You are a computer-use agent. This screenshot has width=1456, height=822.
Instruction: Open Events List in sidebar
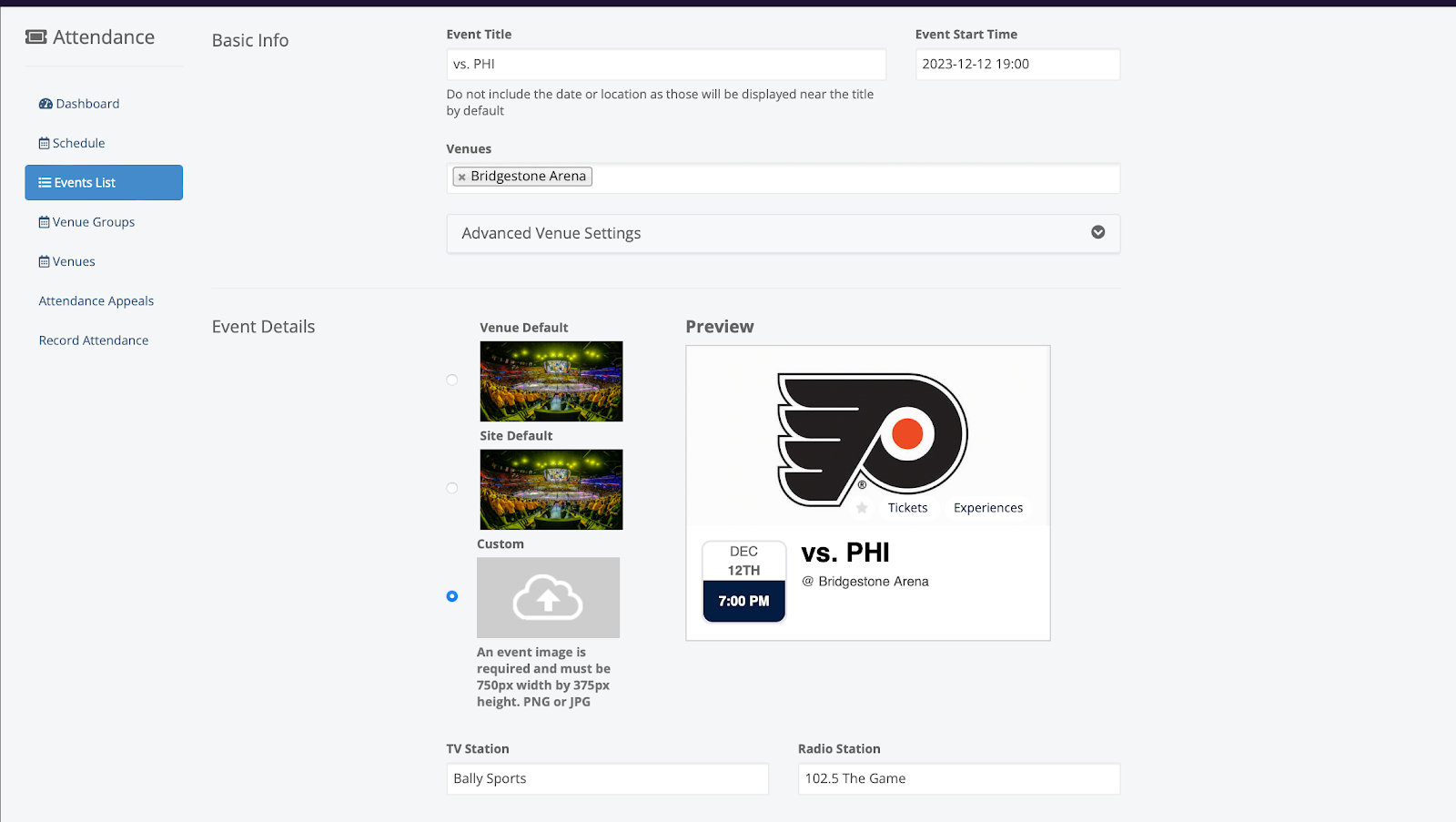104,182
